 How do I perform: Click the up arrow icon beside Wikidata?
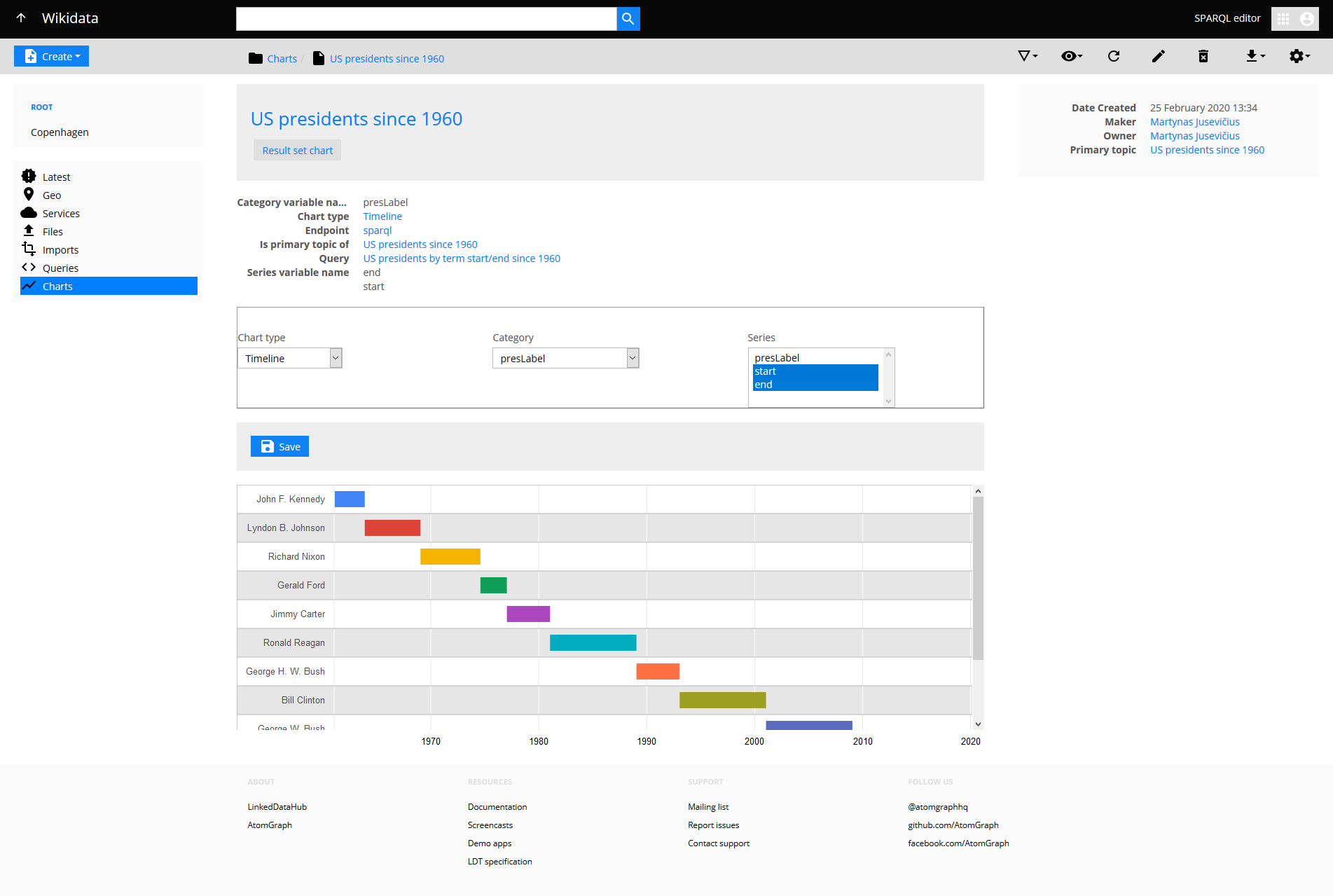click(x=21, y=18)
